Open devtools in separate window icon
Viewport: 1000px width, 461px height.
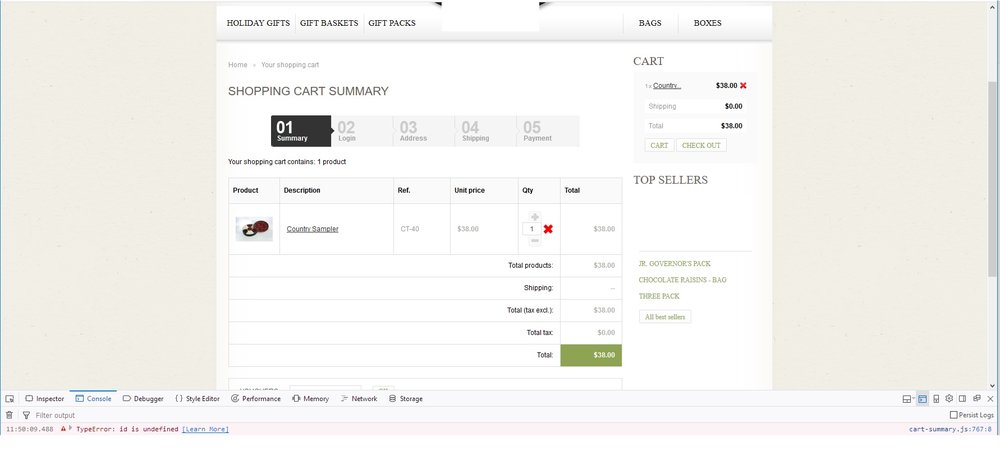976,399
